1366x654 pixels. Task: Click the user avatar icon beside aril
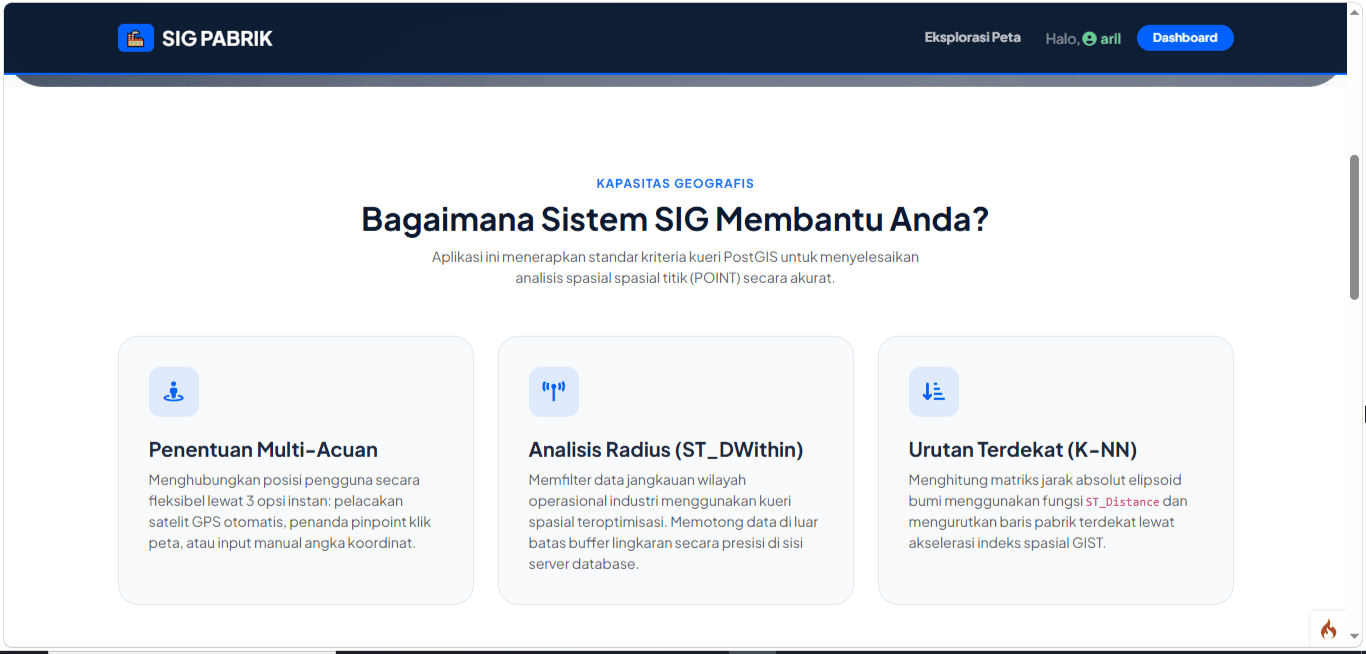coord(1089,39)
